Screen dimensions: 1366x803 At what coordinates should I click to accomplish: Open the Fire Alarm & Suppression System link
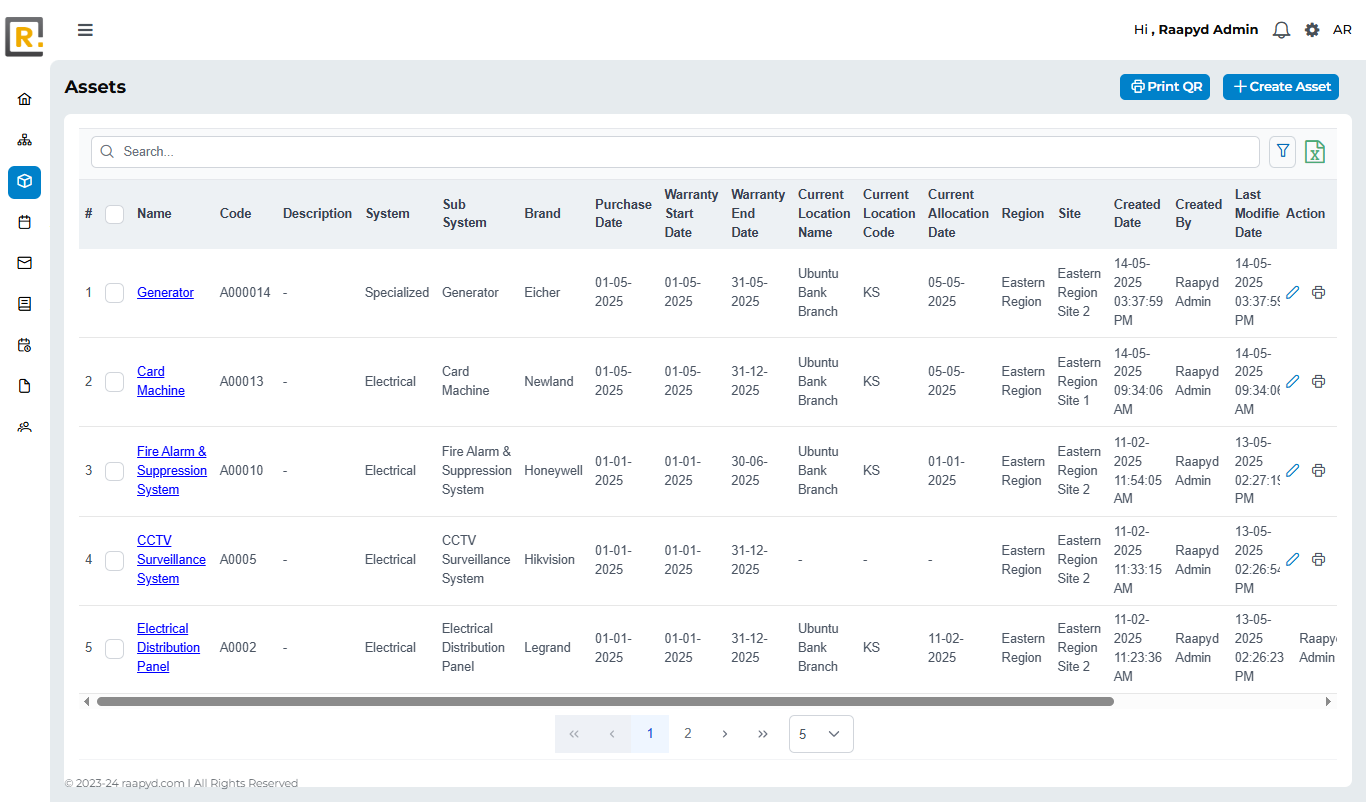point(172,470)
